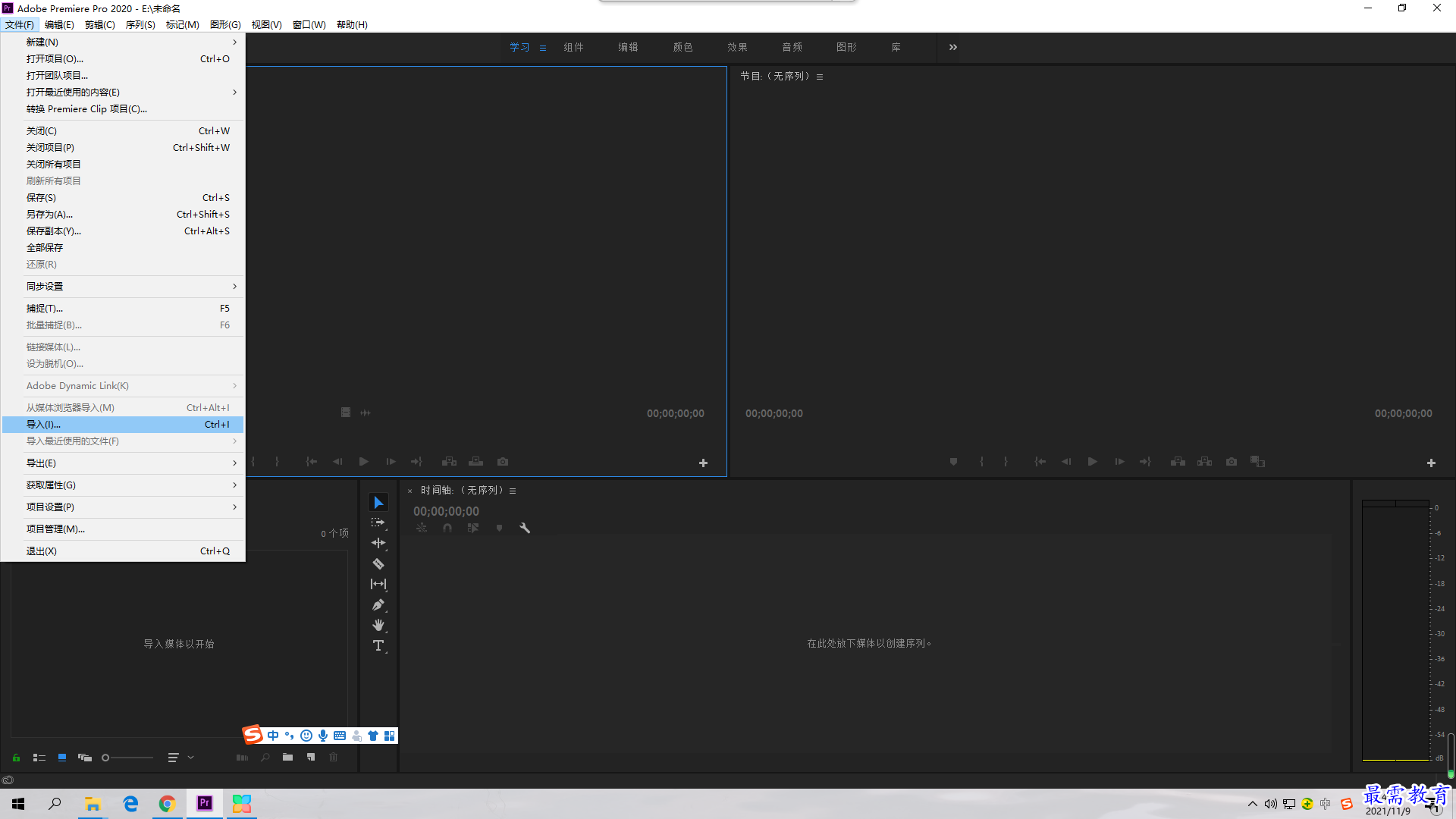Select the Type tool

click(x=378, y=645)
